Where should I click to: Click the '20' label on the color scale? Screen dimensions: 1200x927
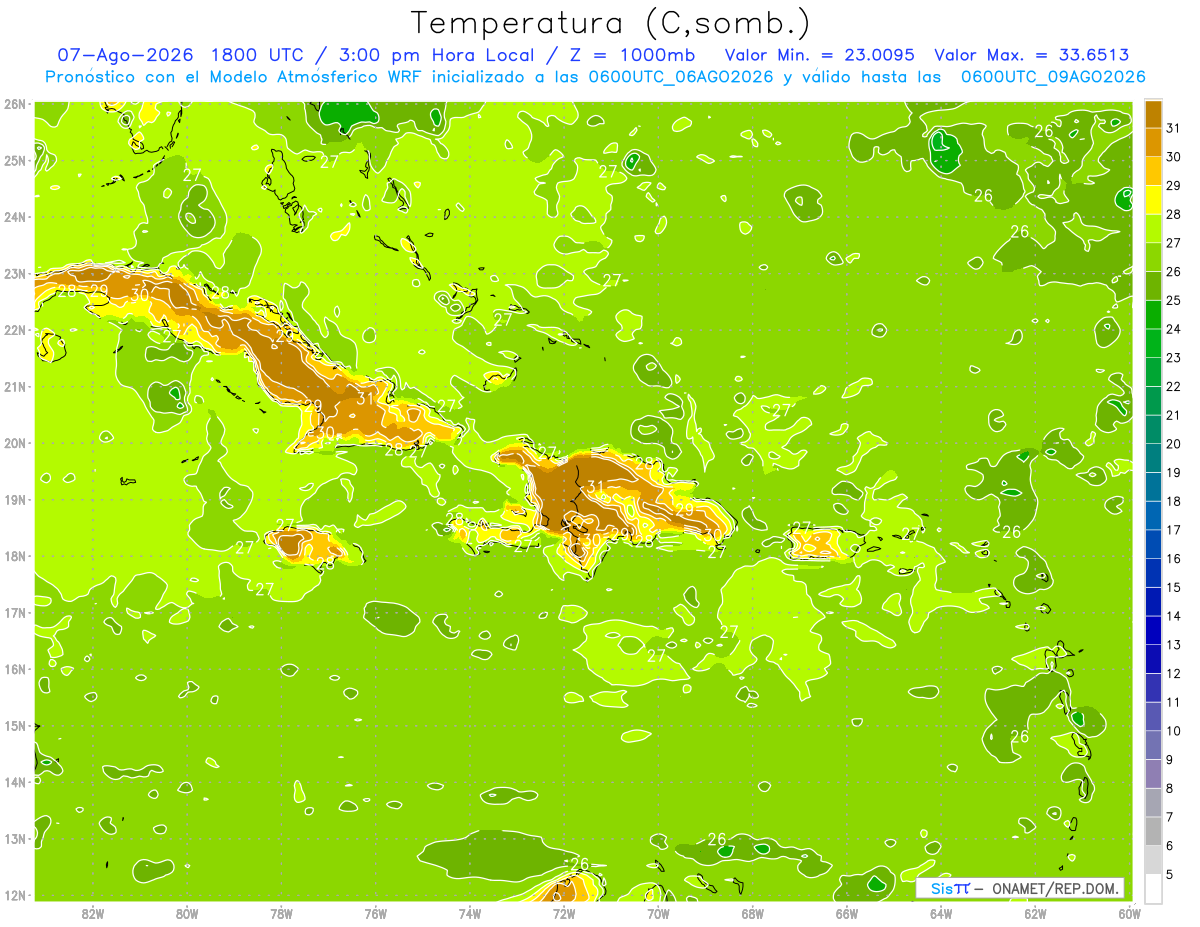point(1174,444)
